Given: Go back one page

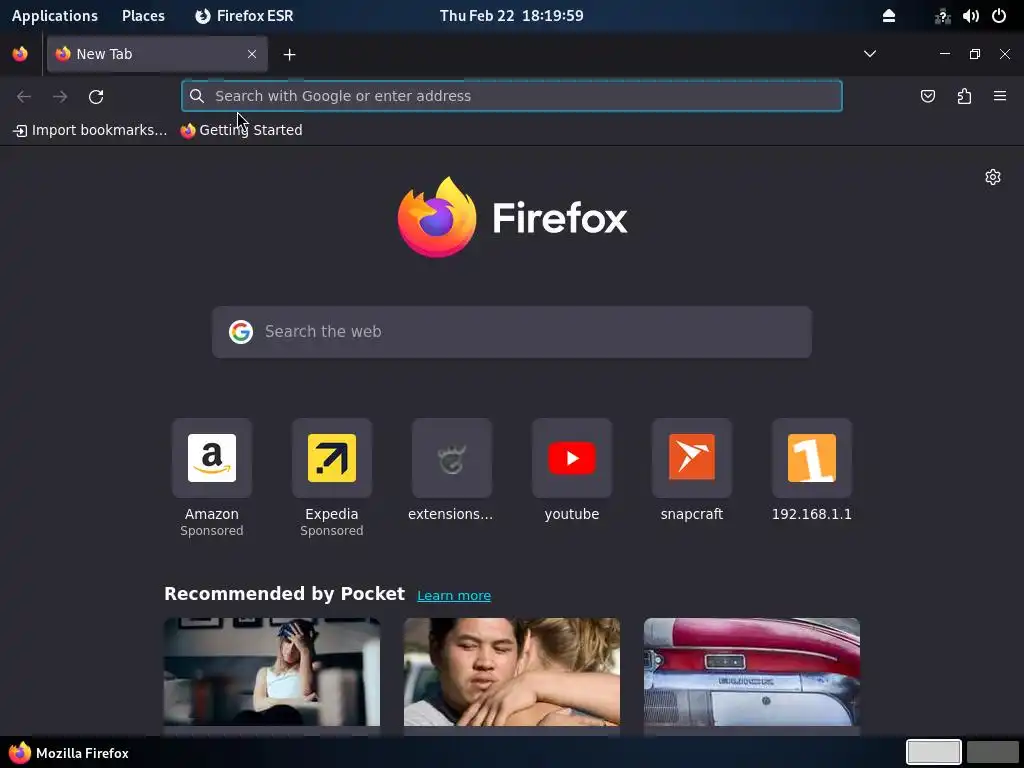Looking at the screenshot, I should 24,97.
